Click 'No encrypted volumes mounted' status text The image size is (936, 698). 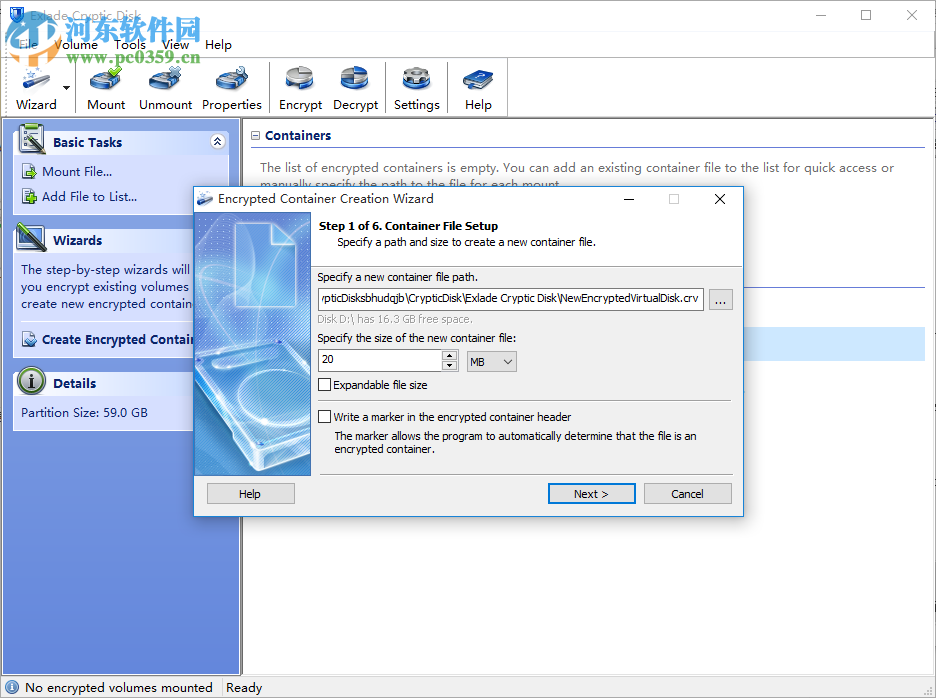tap(119, 688)
